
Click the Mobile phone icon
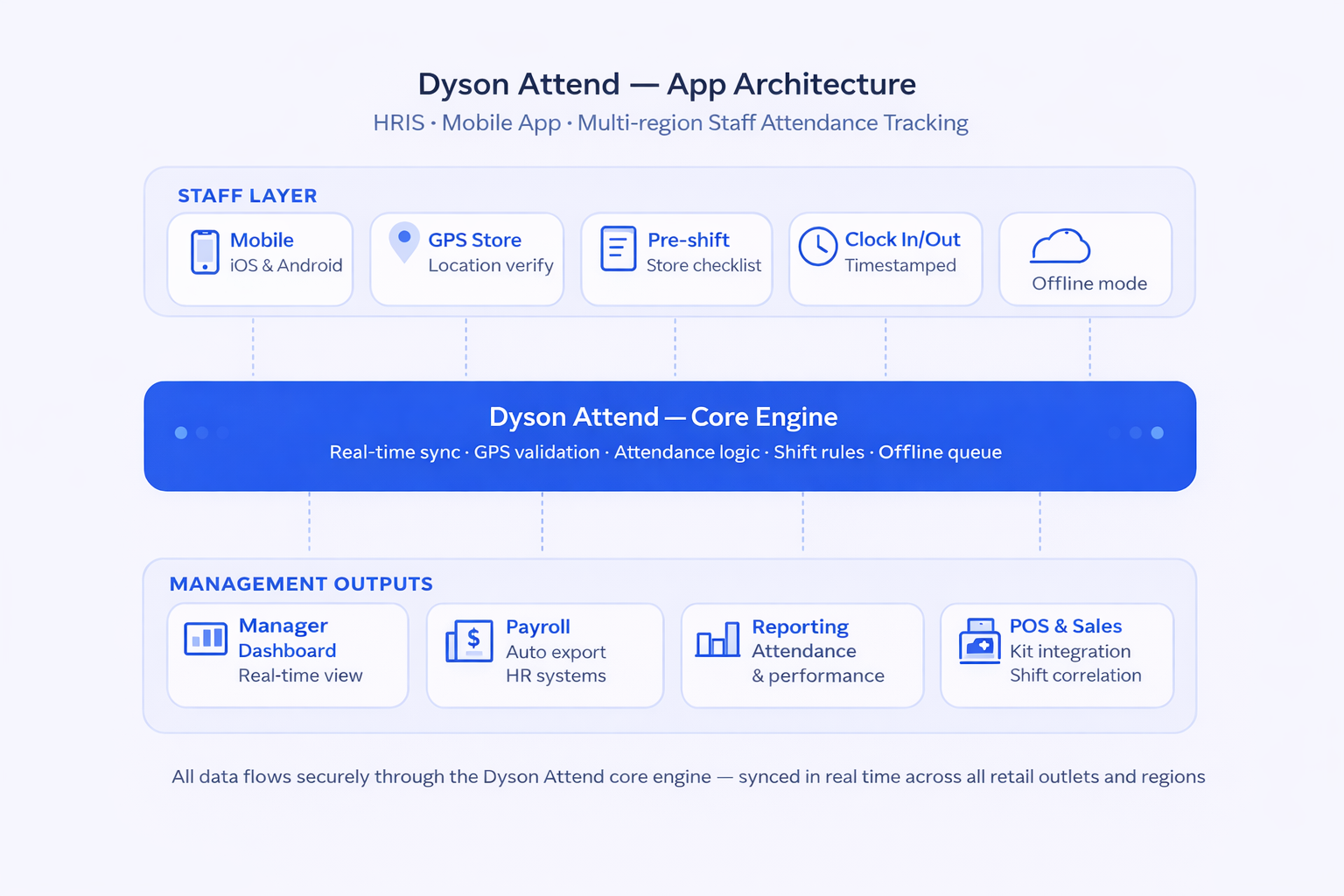click(x=205, y=252)
